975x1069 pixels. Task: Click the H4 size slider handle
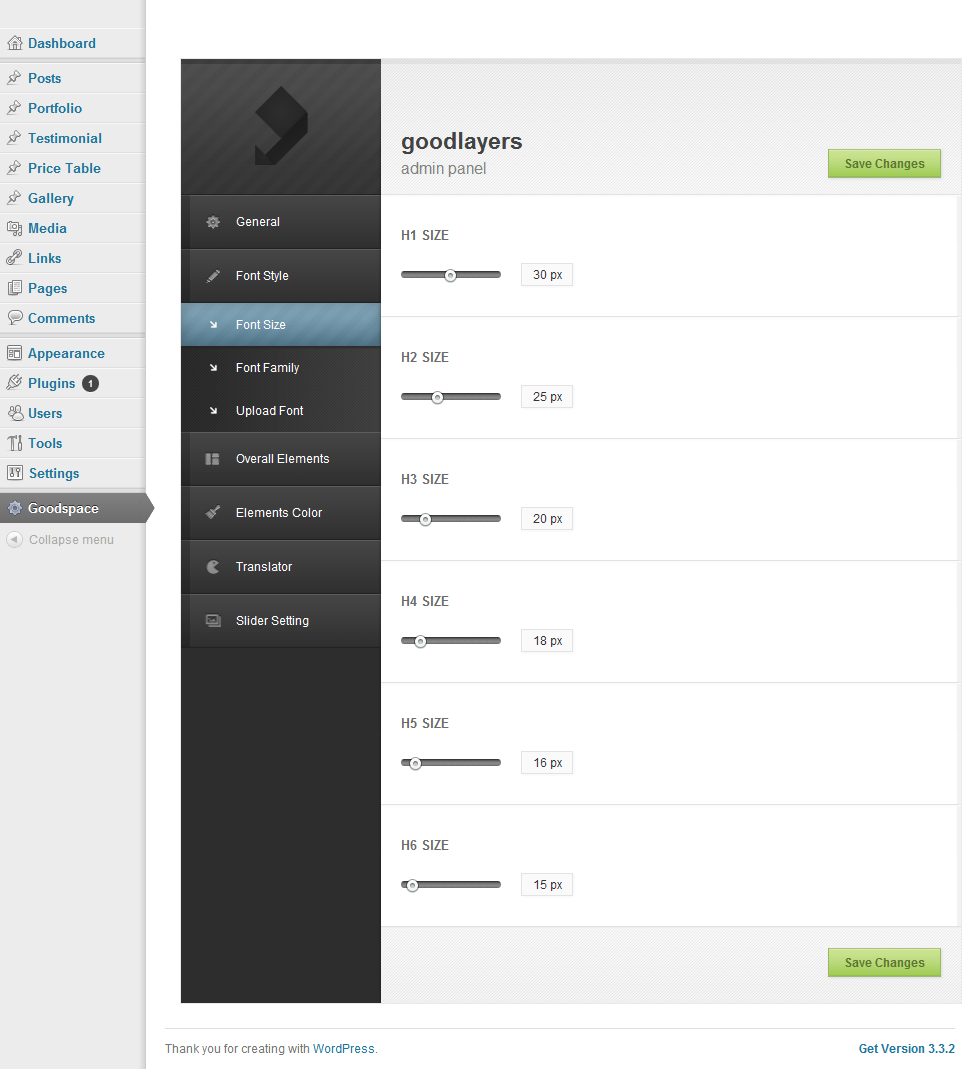pyautogui.click(x=421, y=642)
